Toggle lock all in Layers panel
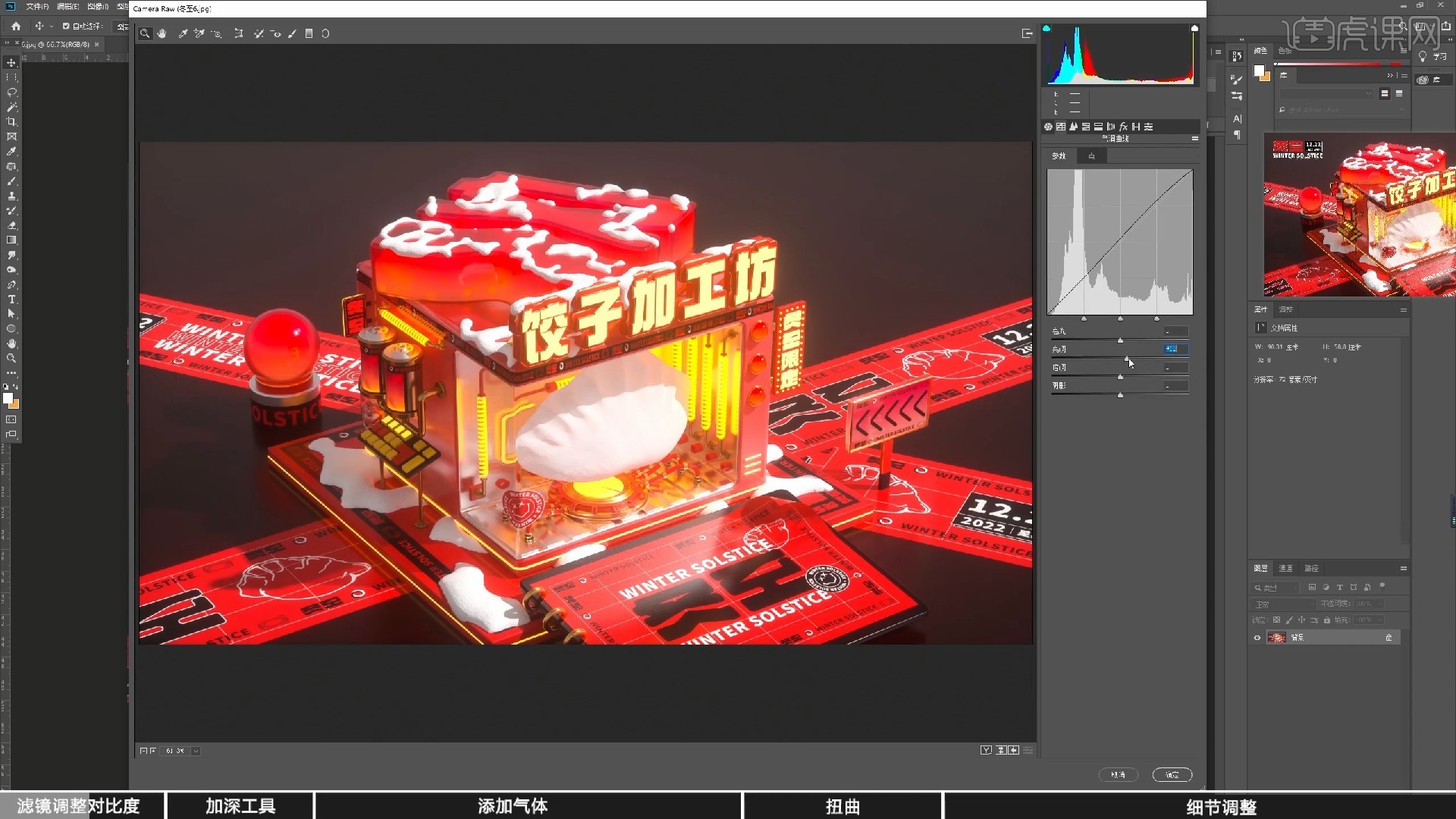Image resolution: width=1456 pixels, height=819 pixels. coord(1327,620)
